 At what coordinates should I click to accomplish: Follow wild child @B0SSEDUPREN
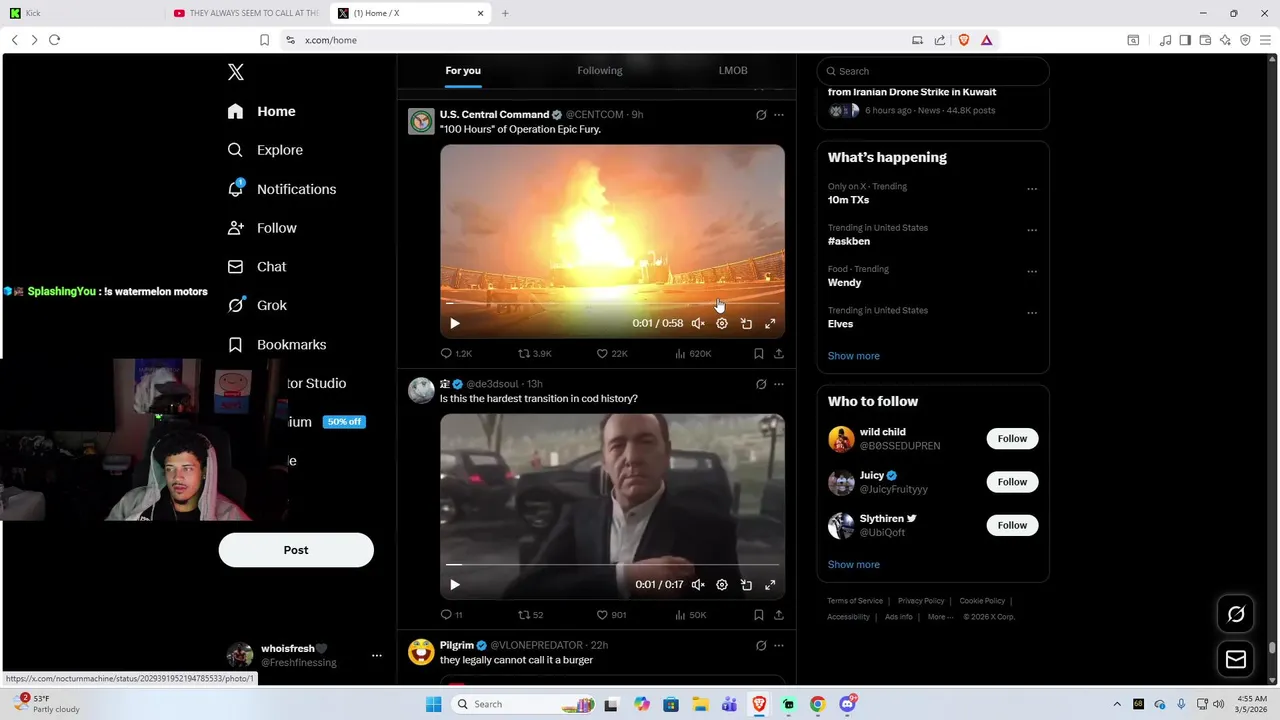point(1012,439)
